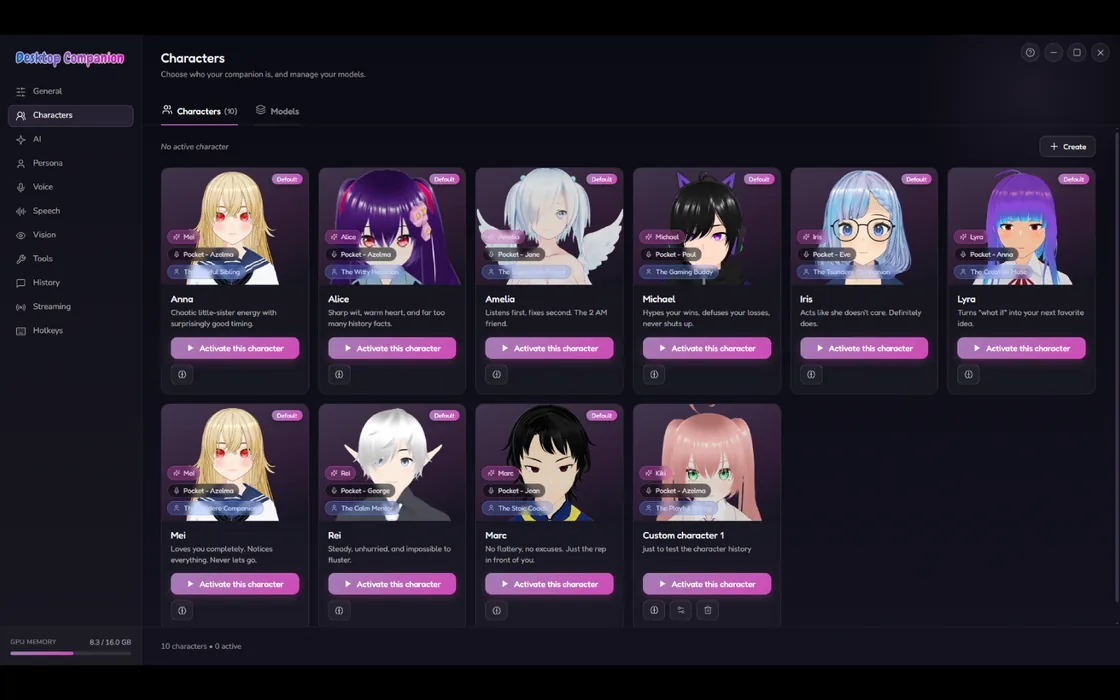Open the brain icon under Amelia
1120x700 pixels.
[x=496, y=374]
